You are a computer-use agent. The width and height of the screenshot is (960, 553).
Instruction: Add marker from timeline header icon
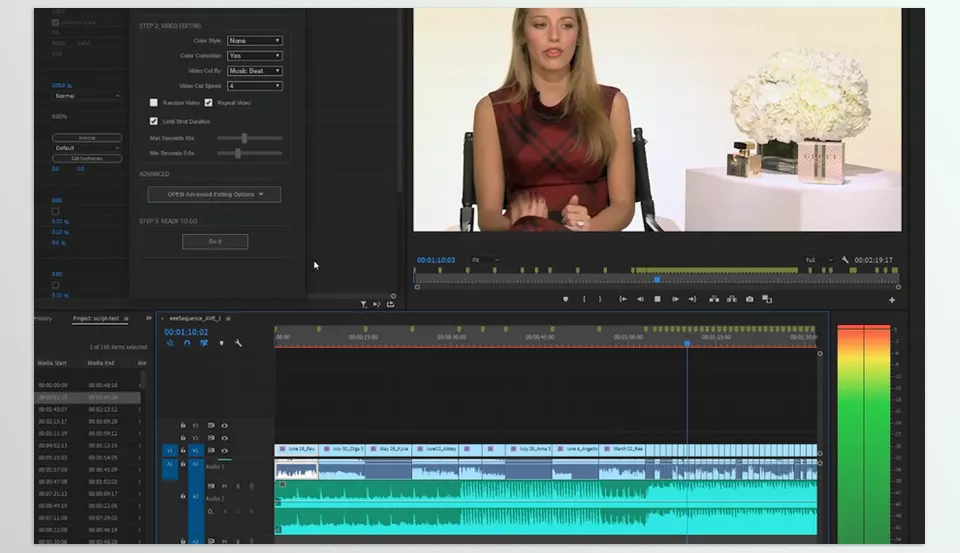tap(222, 343)
